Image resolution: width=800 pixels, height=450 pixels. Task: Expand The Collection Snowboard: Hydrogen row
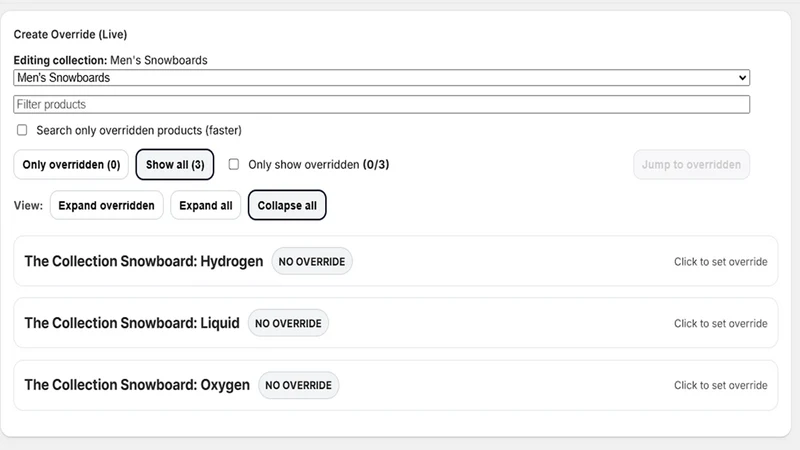pyautogui.click(x=395, y=261)
